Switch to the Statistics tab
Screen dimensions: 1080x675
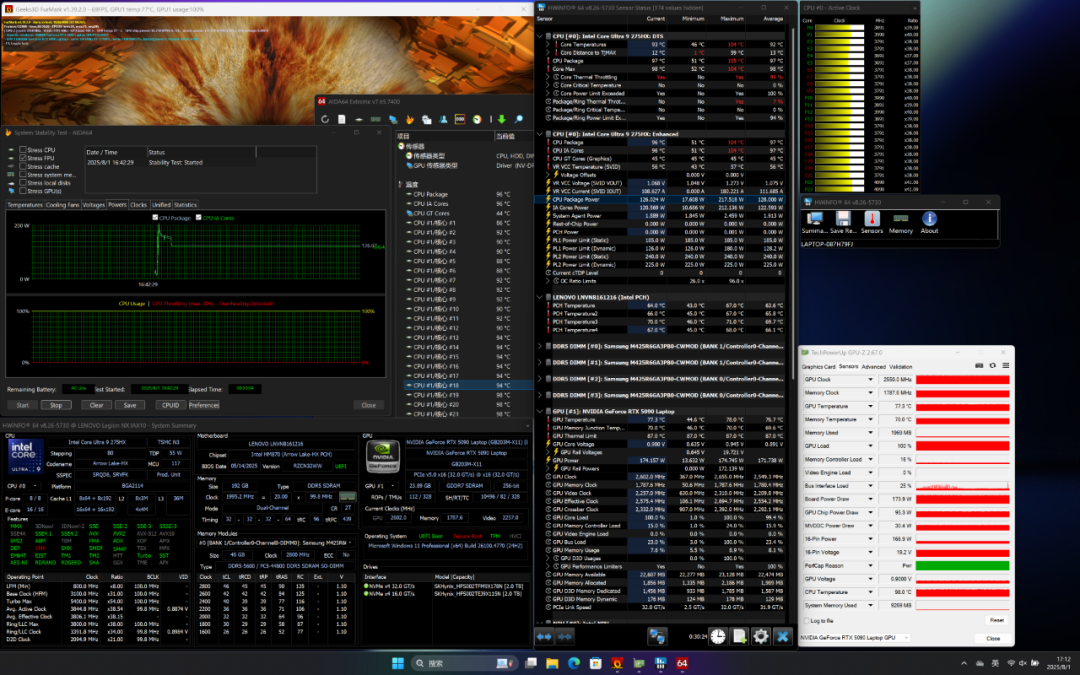pos(185,205)
